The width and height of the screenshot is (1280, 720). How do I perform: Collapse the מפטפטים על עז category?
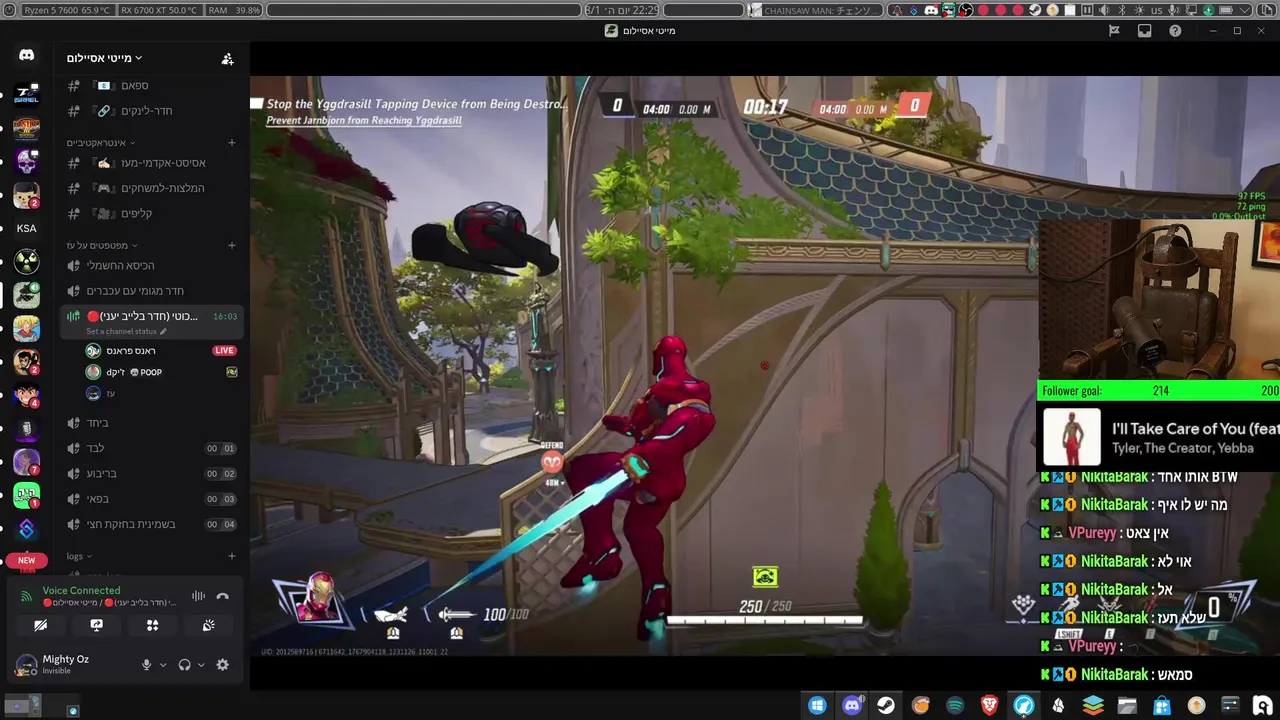(x=102, y=245)
